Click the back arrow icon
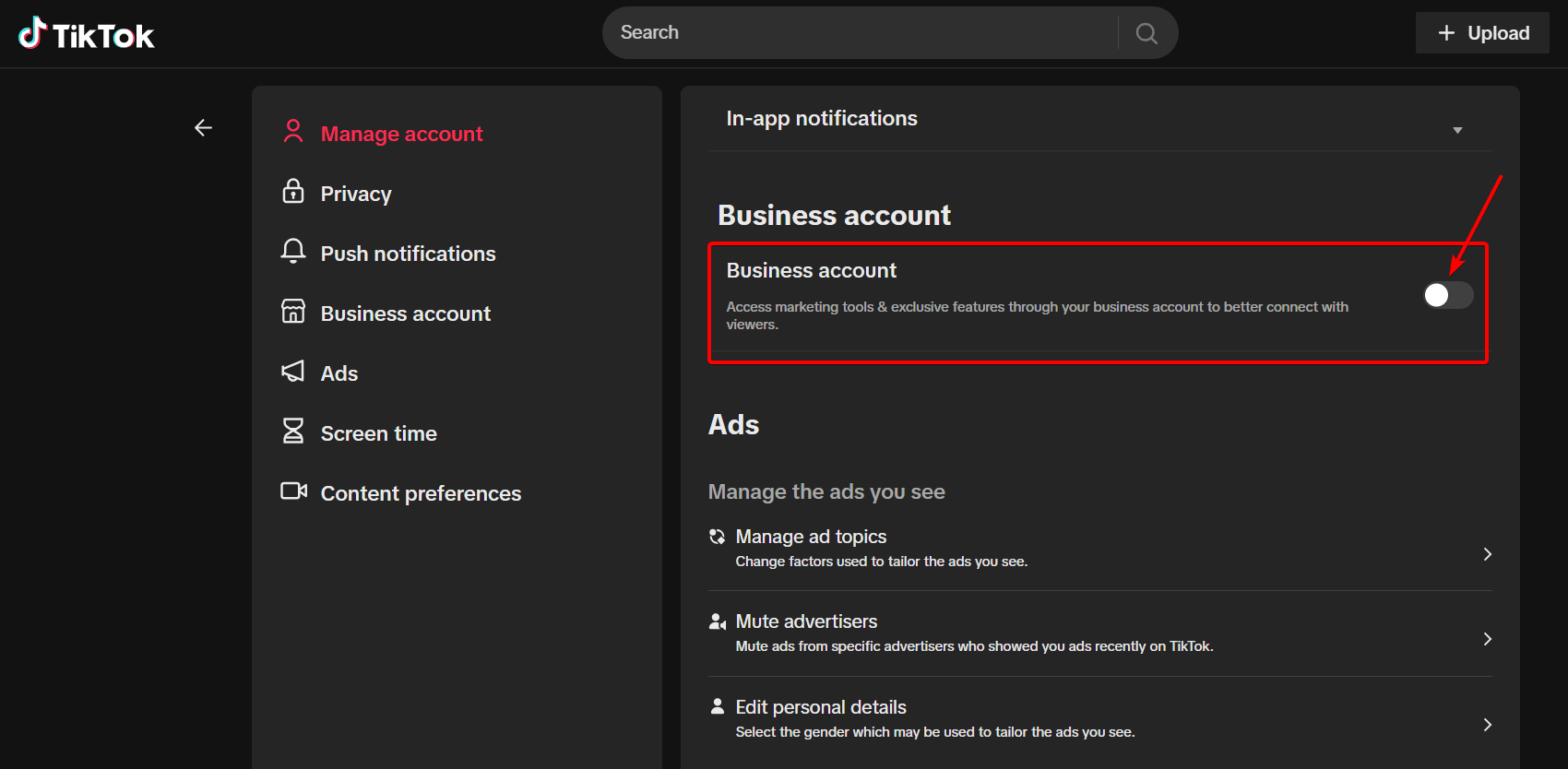The image size is (1568, 769). tap(204, 128)
